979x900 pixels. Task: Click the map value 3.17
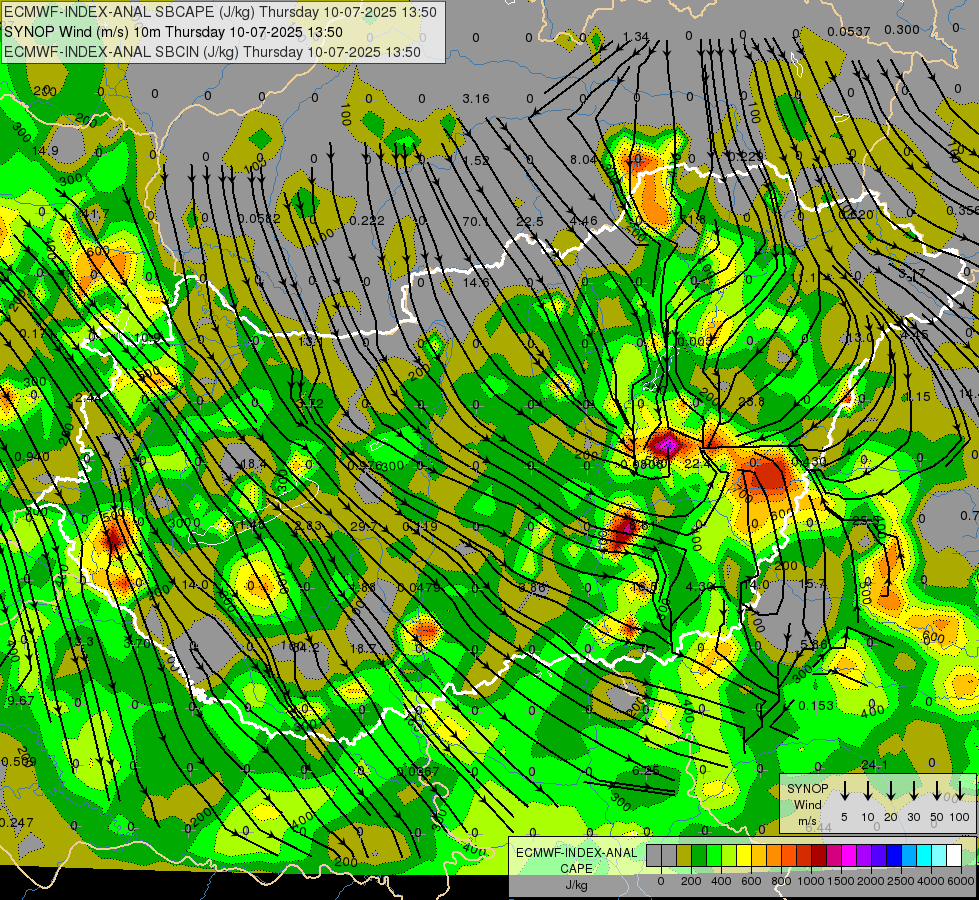(x=912, y=274)
